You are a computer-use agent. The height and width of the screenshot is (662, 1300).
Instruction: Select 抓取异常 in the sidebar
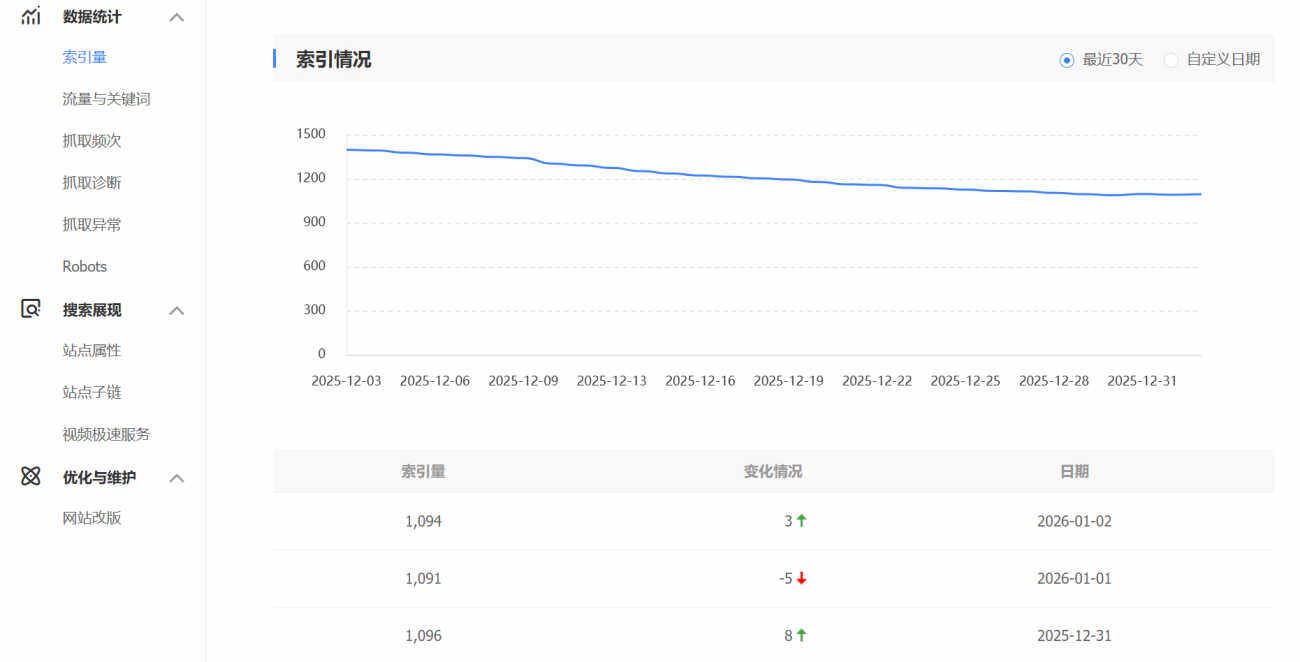(x=92, y=225)
